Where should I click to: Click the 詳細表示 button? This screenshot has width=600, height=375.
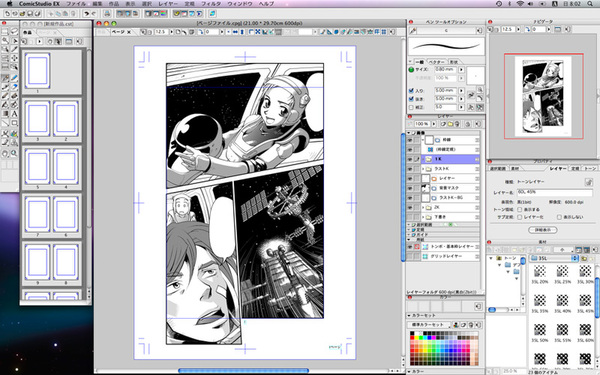click(543, 230)
